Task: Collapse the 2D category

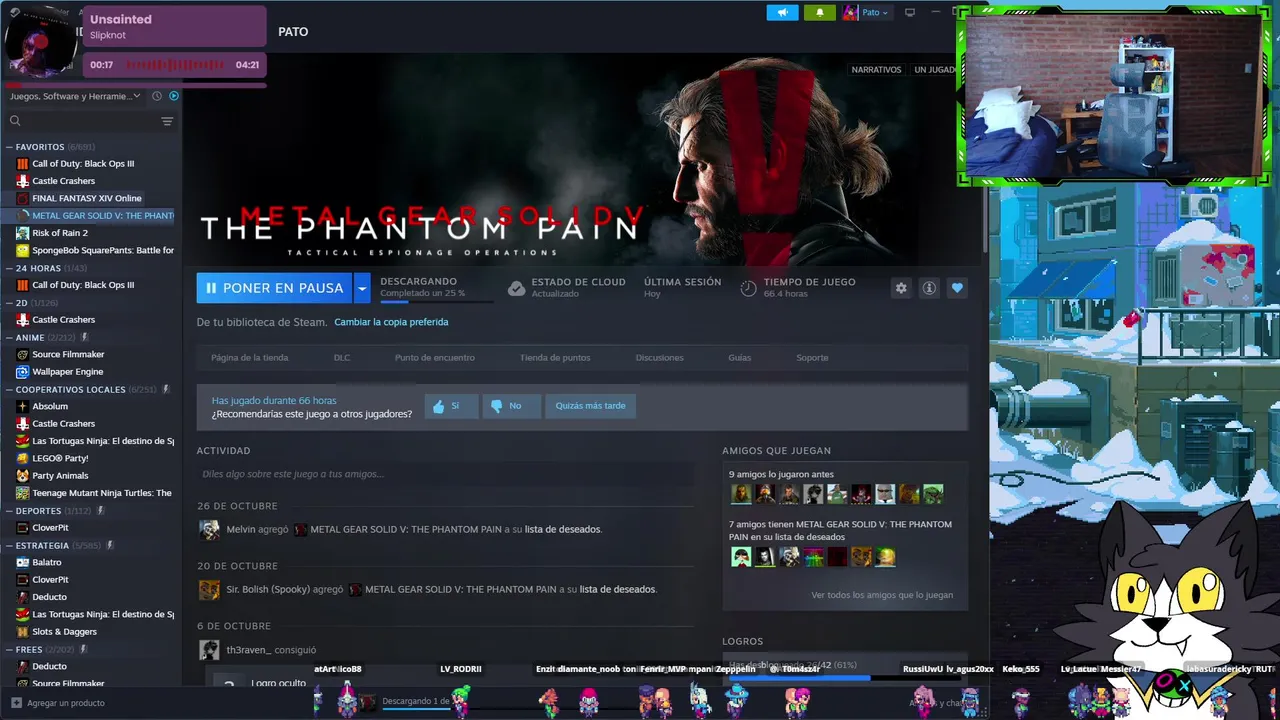Action: point(9,303)
